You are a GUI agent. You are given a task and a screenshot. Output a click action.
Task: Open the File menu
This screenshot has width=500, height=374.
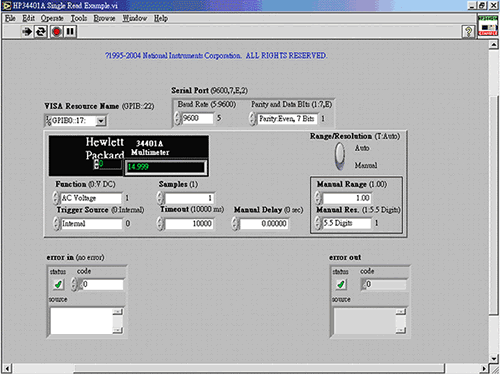(x=10, y=18)
